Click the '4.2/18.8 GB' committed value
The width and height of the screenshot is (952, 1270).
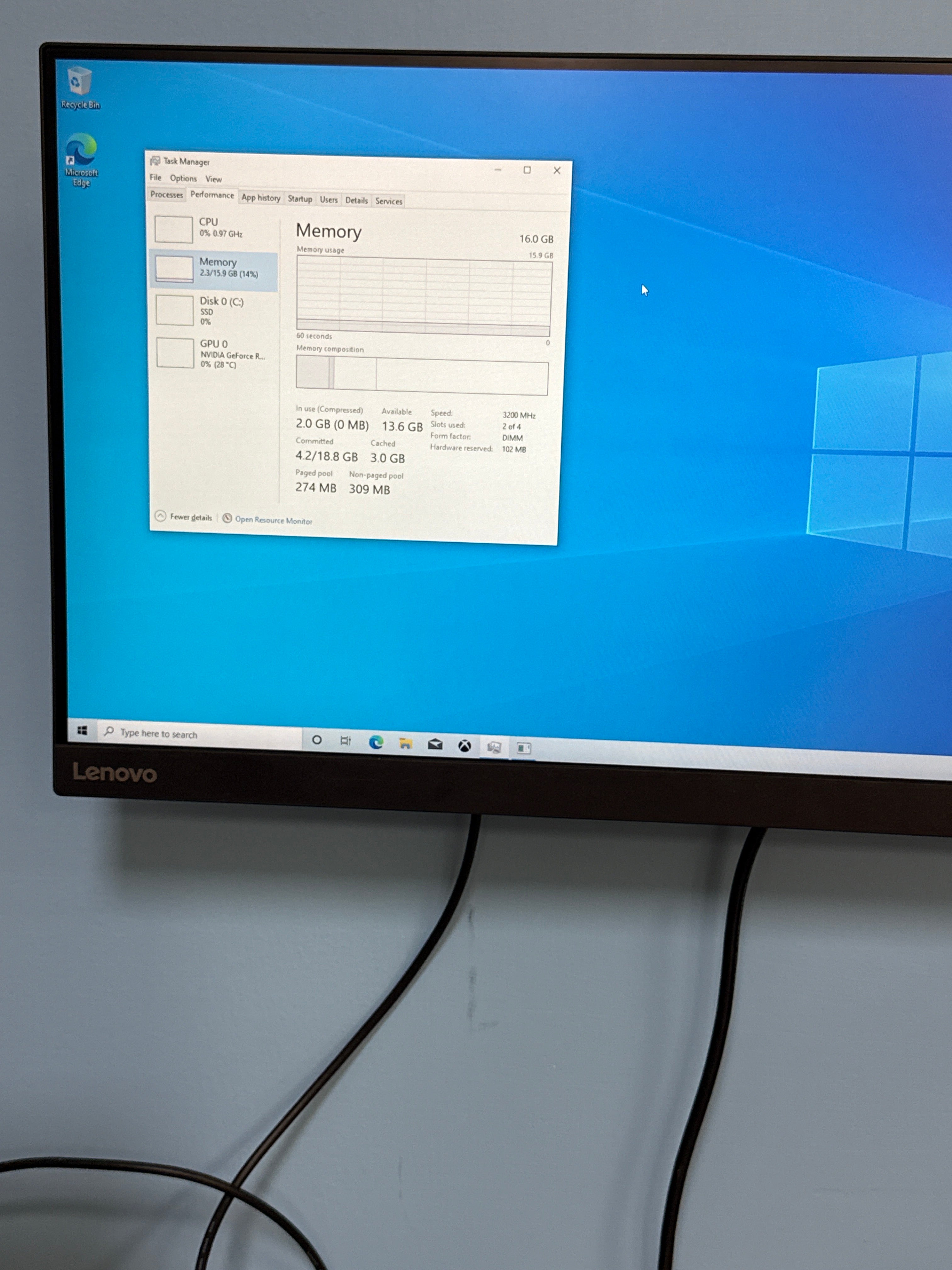pyautogui.click(x=326, y=456)
